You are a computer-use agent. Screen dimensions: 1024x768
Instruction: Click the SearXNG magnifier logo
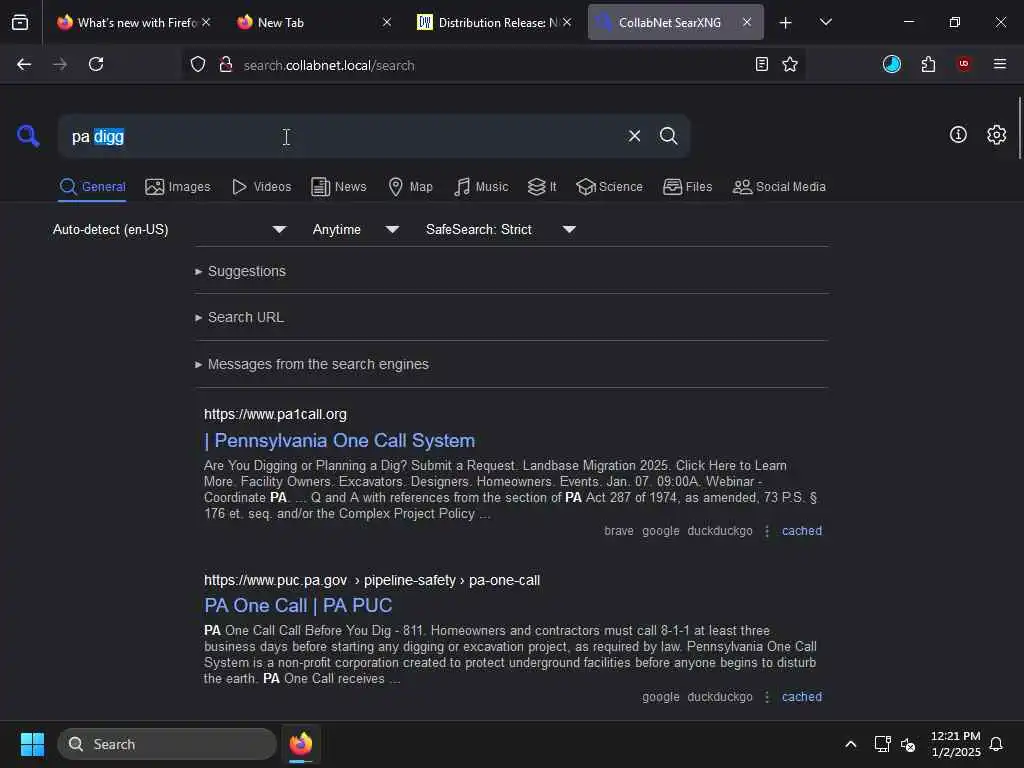(28, 136)
